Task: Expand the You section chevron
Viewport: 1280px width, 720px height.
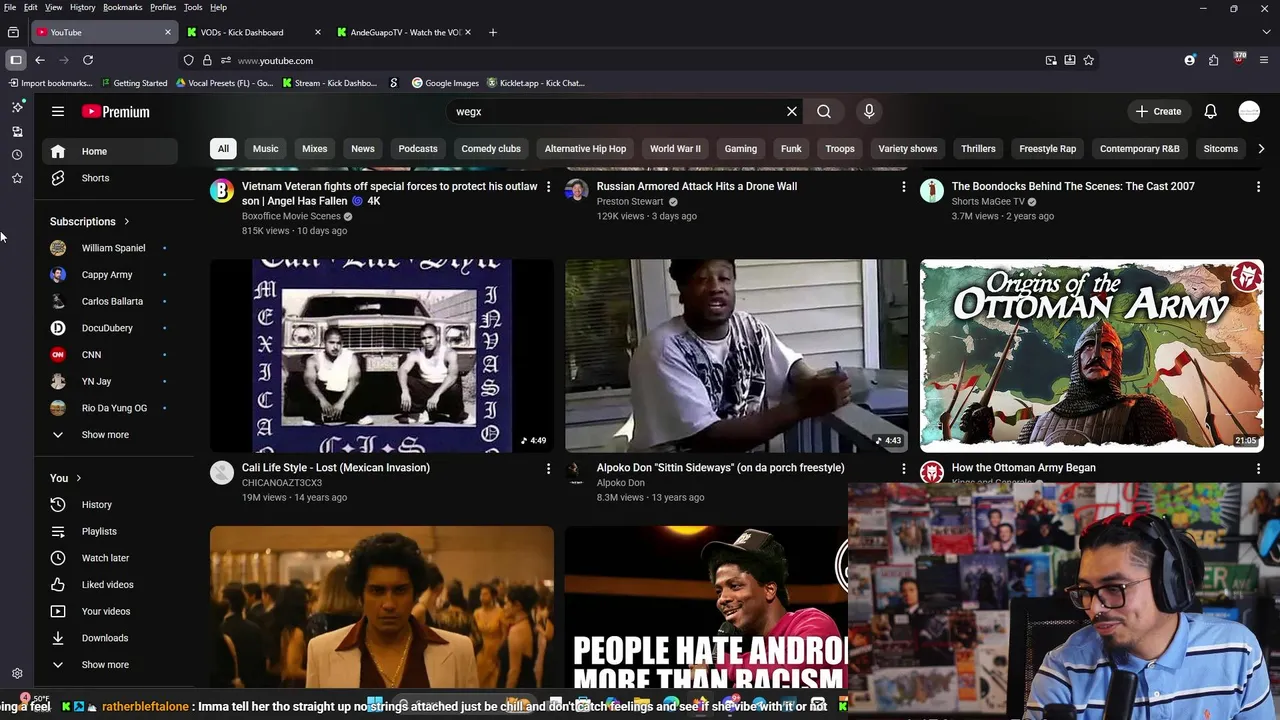Action: tap(78, 478)
